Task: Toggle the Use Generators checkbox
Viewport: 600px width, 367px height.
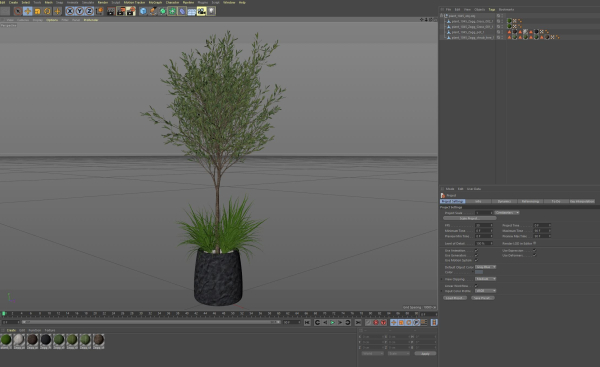Action: point(476,255)
